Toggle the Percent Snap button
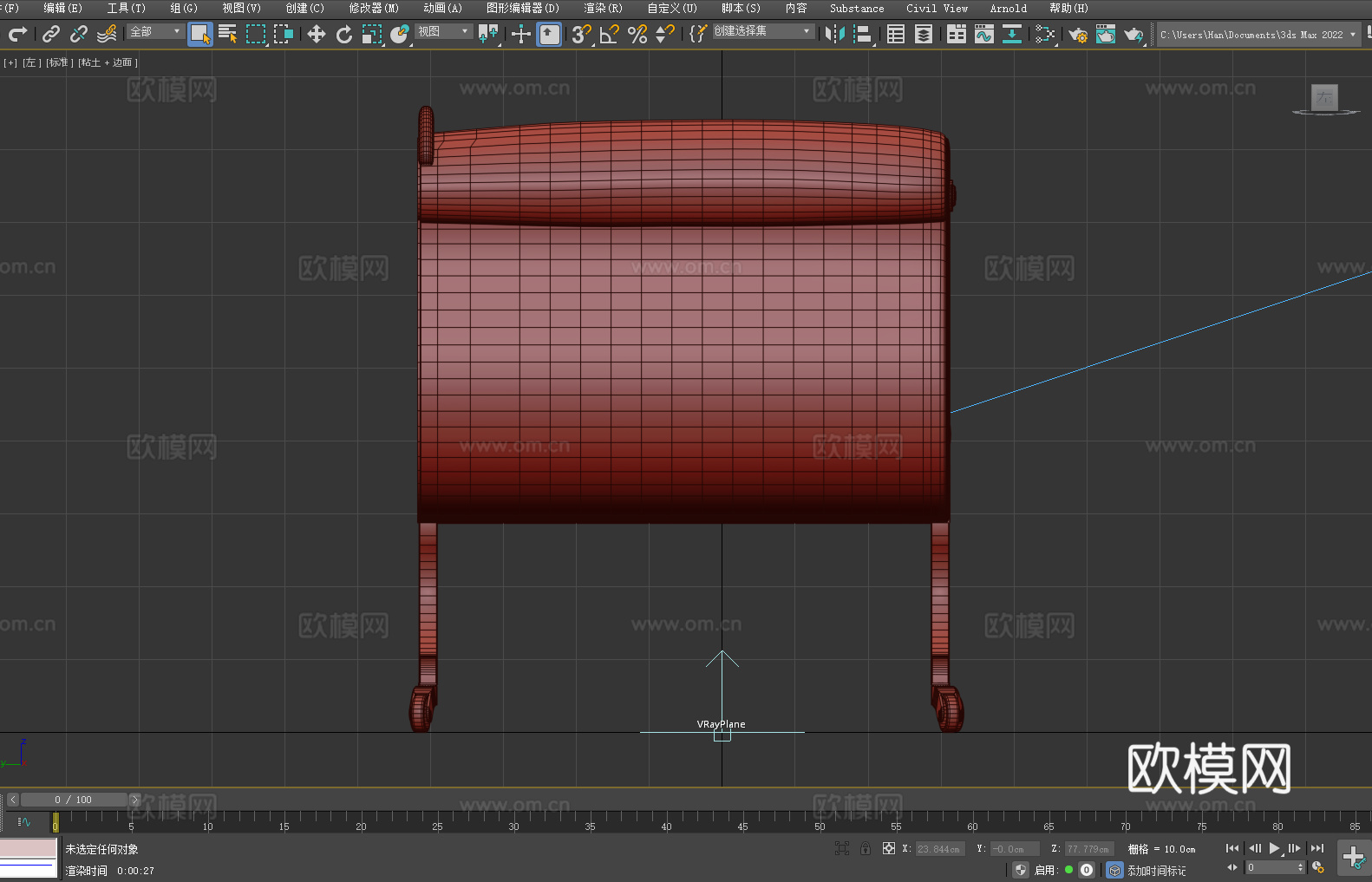 point(637,34)
